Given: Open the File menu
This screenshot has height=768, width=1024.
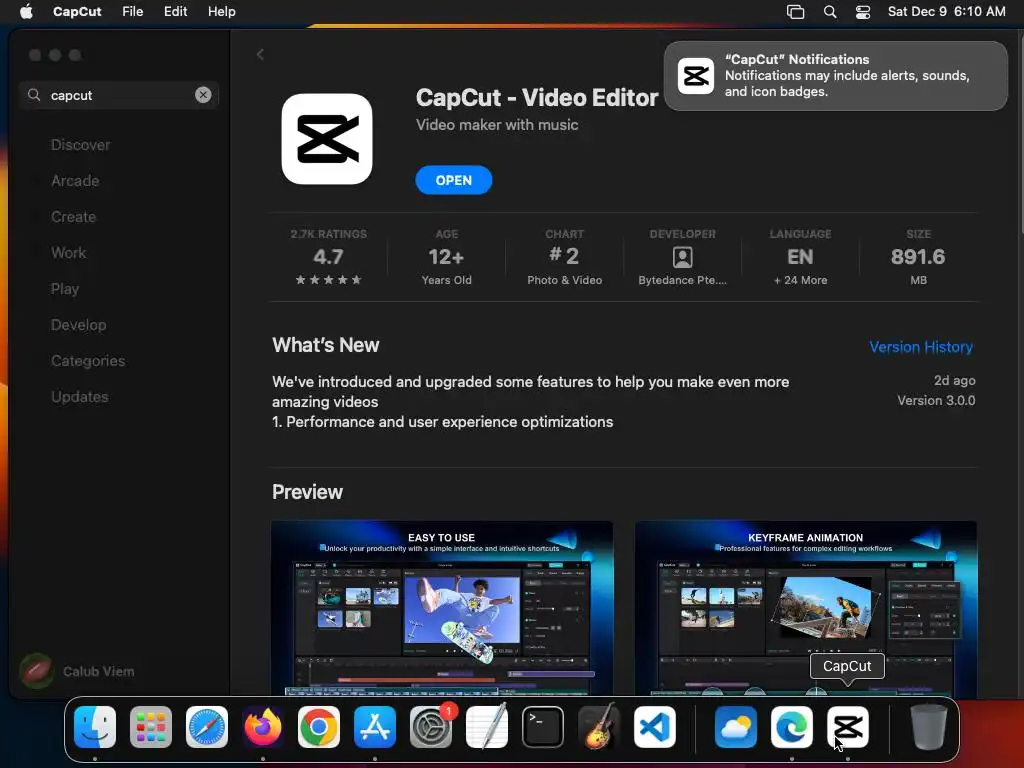Looking at the screenshot, I should [133, 11].
